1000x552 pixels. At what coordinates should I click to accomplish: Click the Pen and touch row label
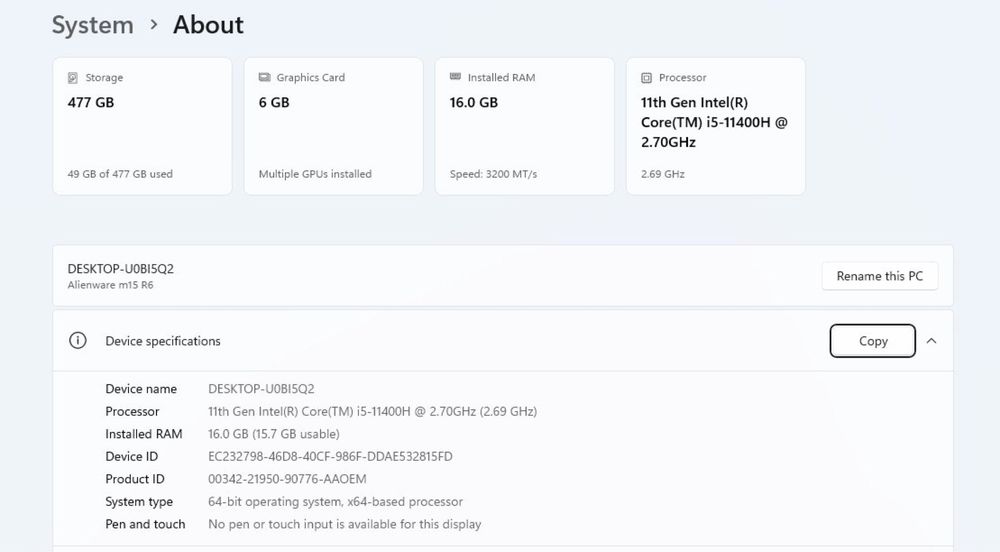point(145,524)
